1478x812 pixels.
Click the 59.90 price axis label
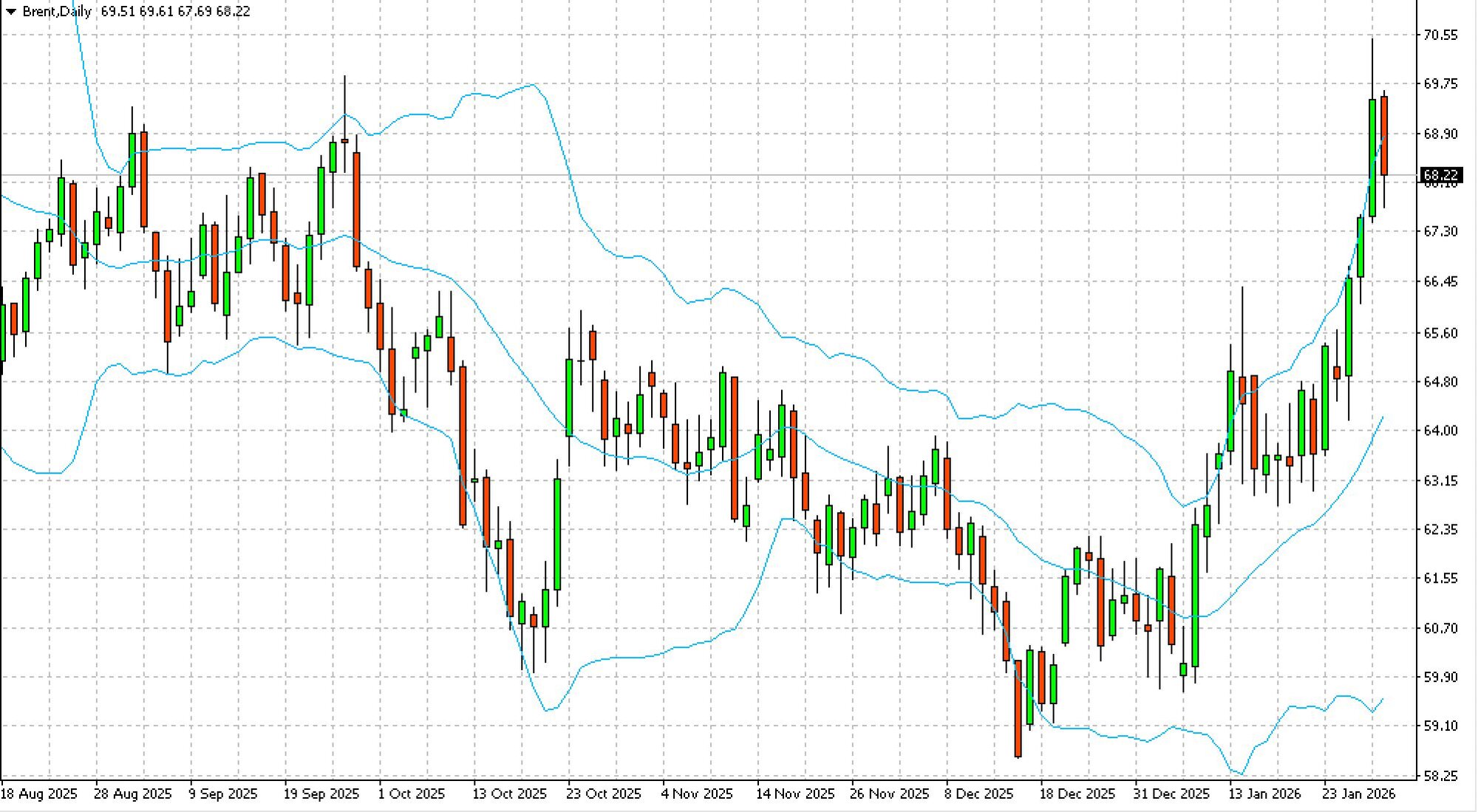(x=1440, y=677)
